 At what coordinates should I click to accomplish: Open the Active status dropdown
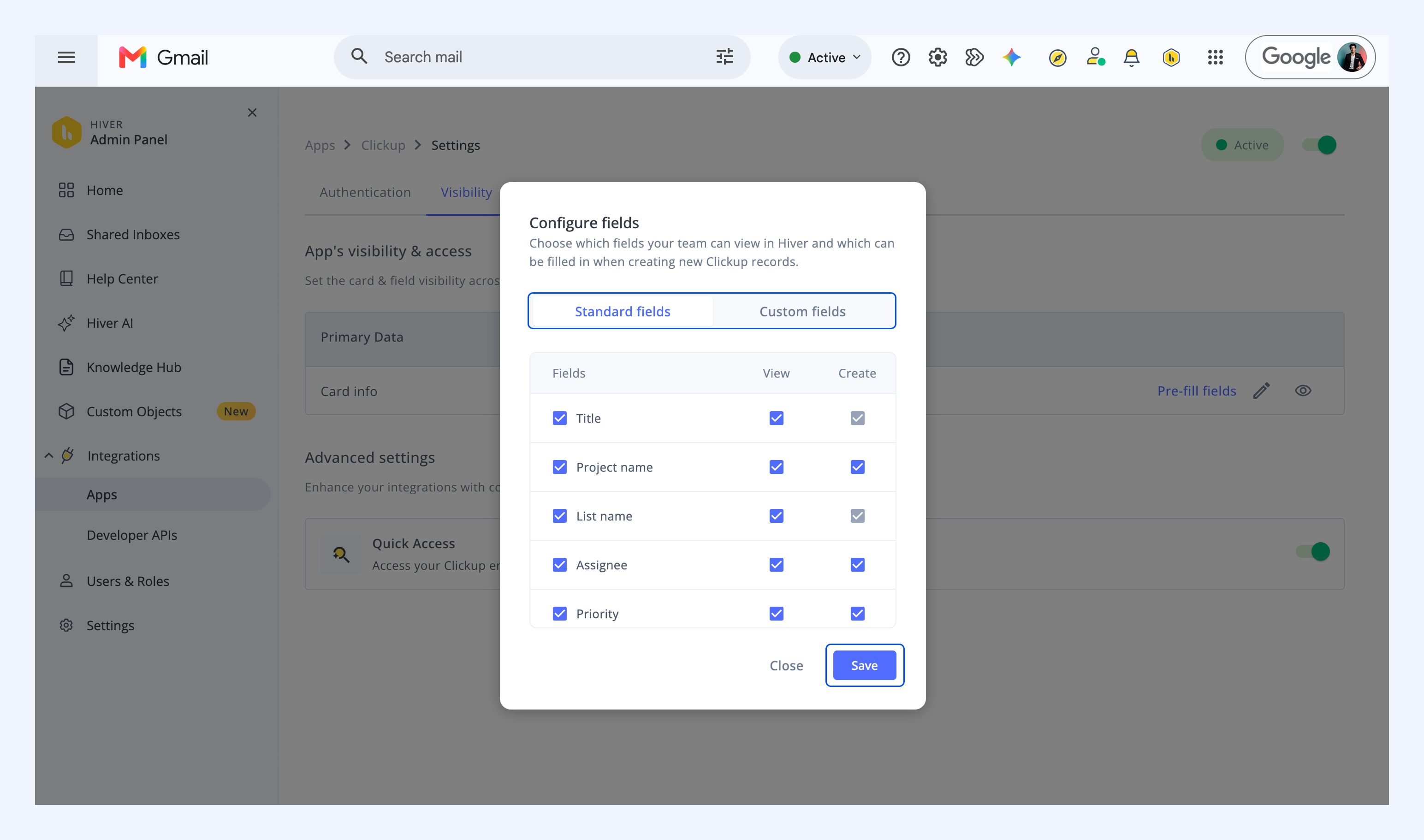[825, 57]
